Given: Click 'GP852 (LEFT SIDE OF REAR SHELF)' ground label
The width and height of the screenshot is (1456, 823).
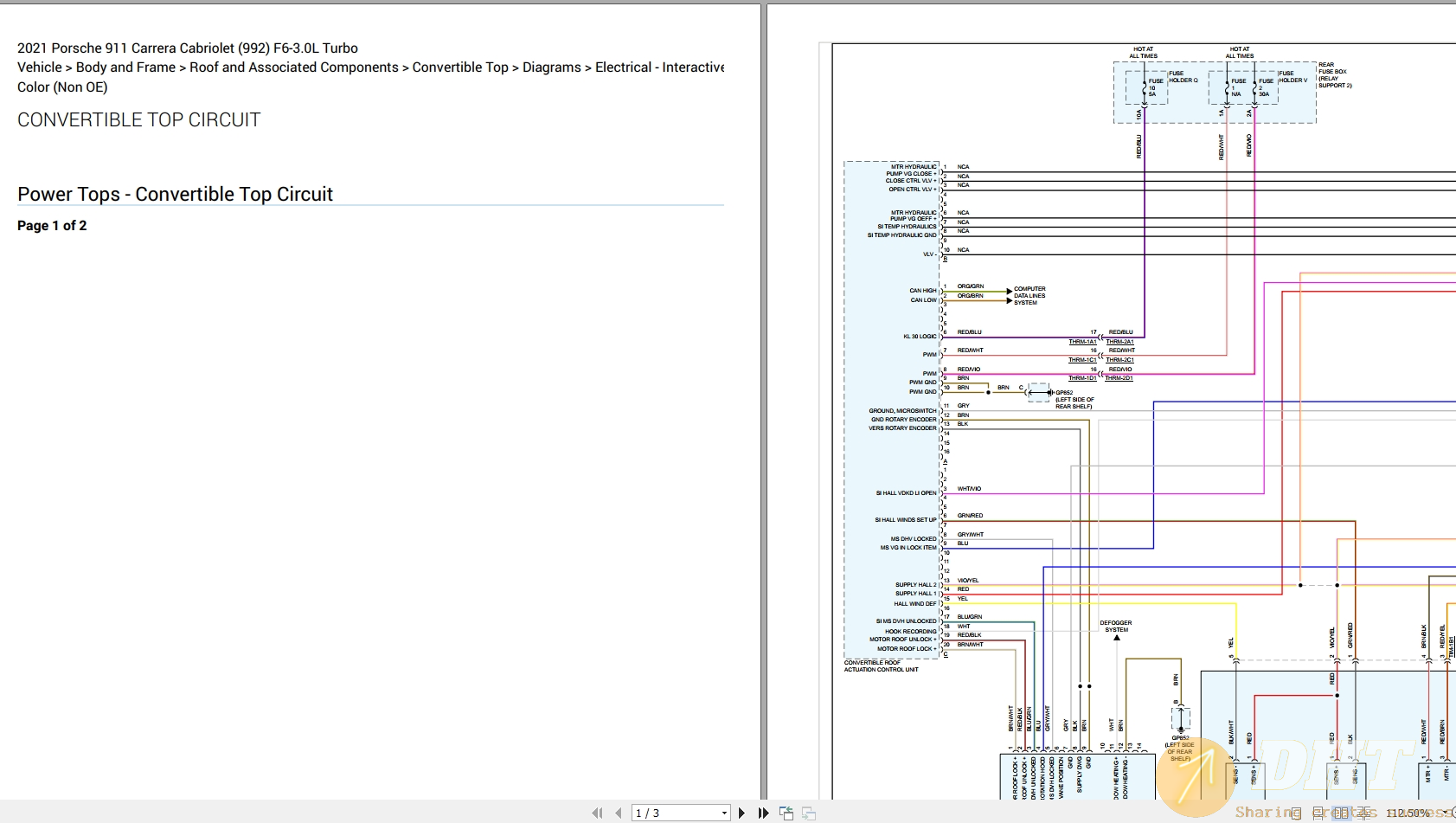Looking at the screenshot, I should point(1074,400).
